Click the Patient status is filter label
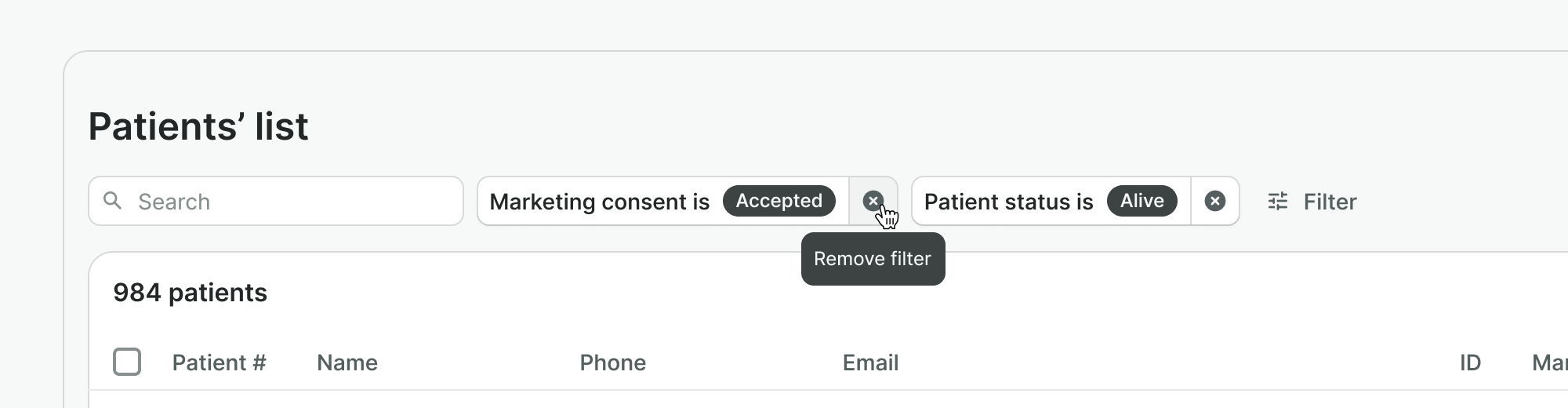This screenshot has width=1568, height=408. point(1008,202)
